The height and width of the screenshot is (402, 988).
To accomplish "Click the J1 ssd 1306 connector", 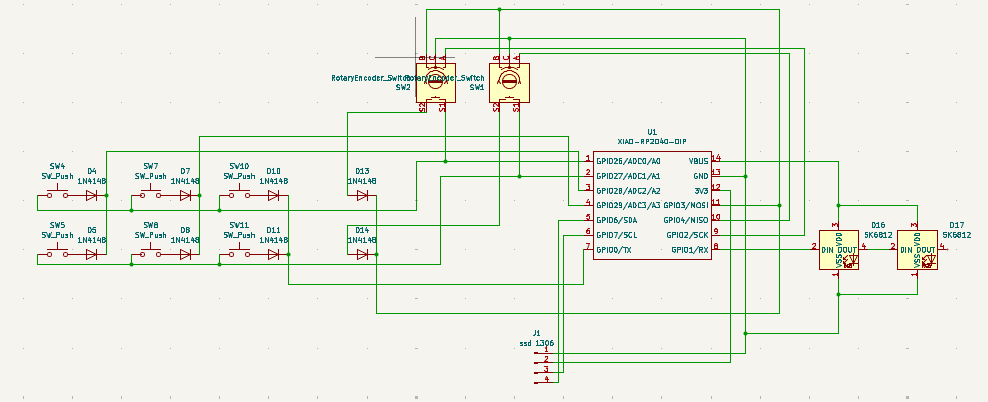I will coord(545,365).
